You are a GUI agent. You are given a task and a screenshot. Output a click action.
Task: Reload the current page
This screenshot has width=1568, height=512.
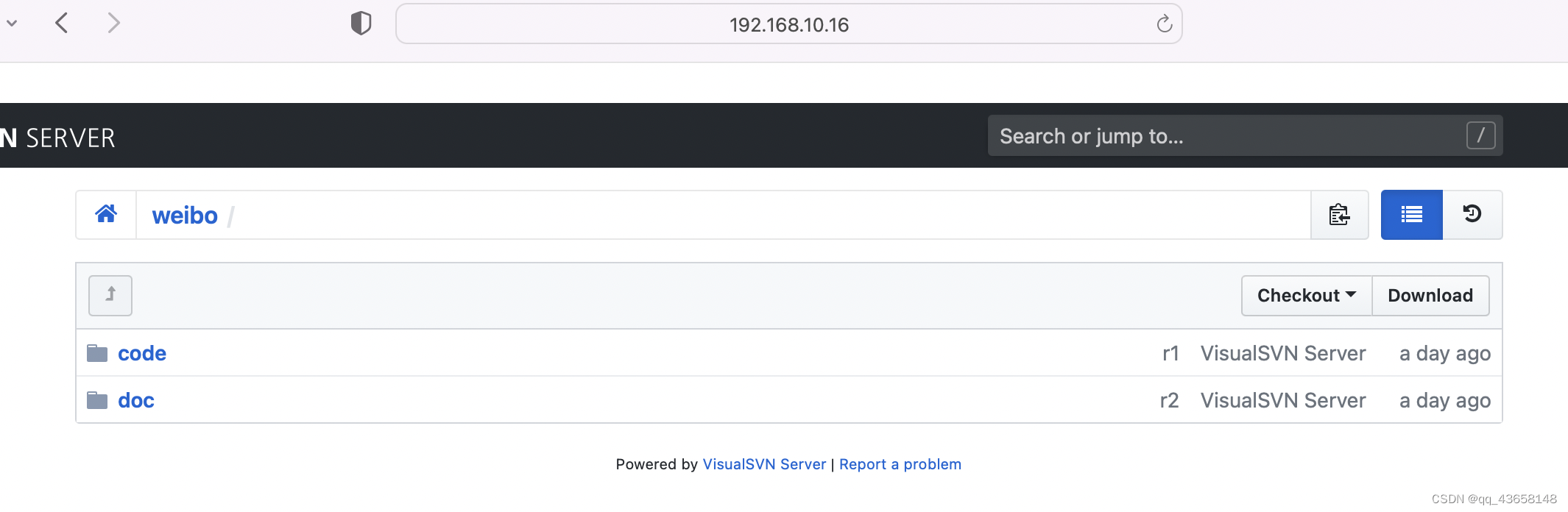click(1162, 24)
